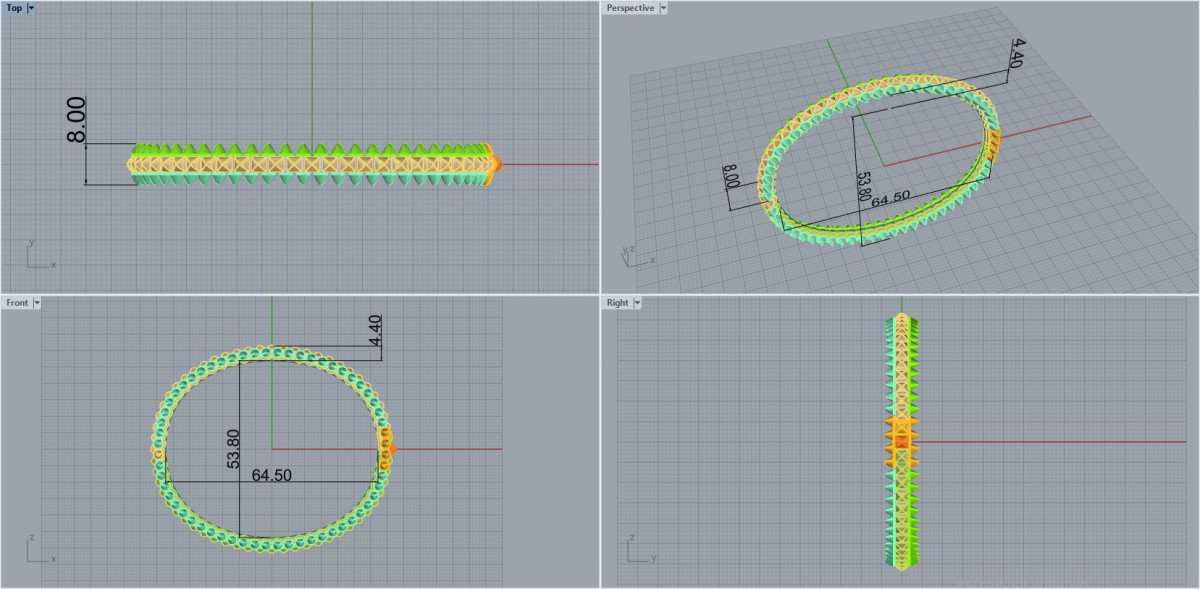Screen dimensions: 1200x589
Task: Open the Front viewport dropdown arrow
Action: tap(37, 302)
